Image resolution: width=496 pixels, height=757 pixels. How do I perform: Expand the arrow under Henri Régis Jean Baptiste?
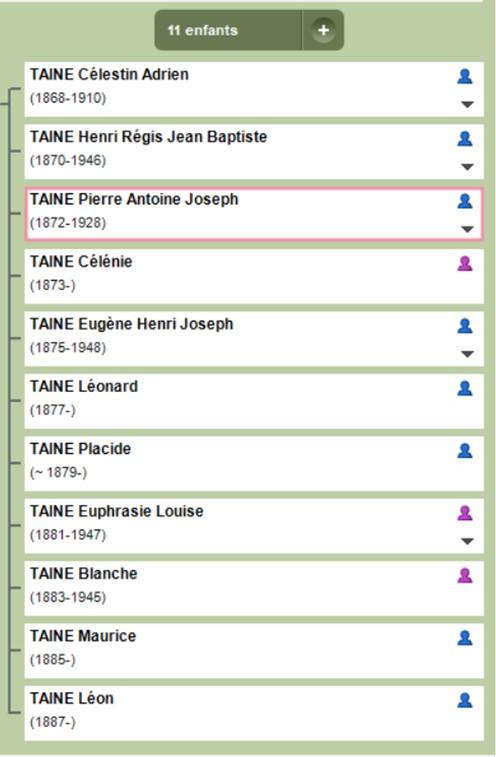(x=467, y=167)
